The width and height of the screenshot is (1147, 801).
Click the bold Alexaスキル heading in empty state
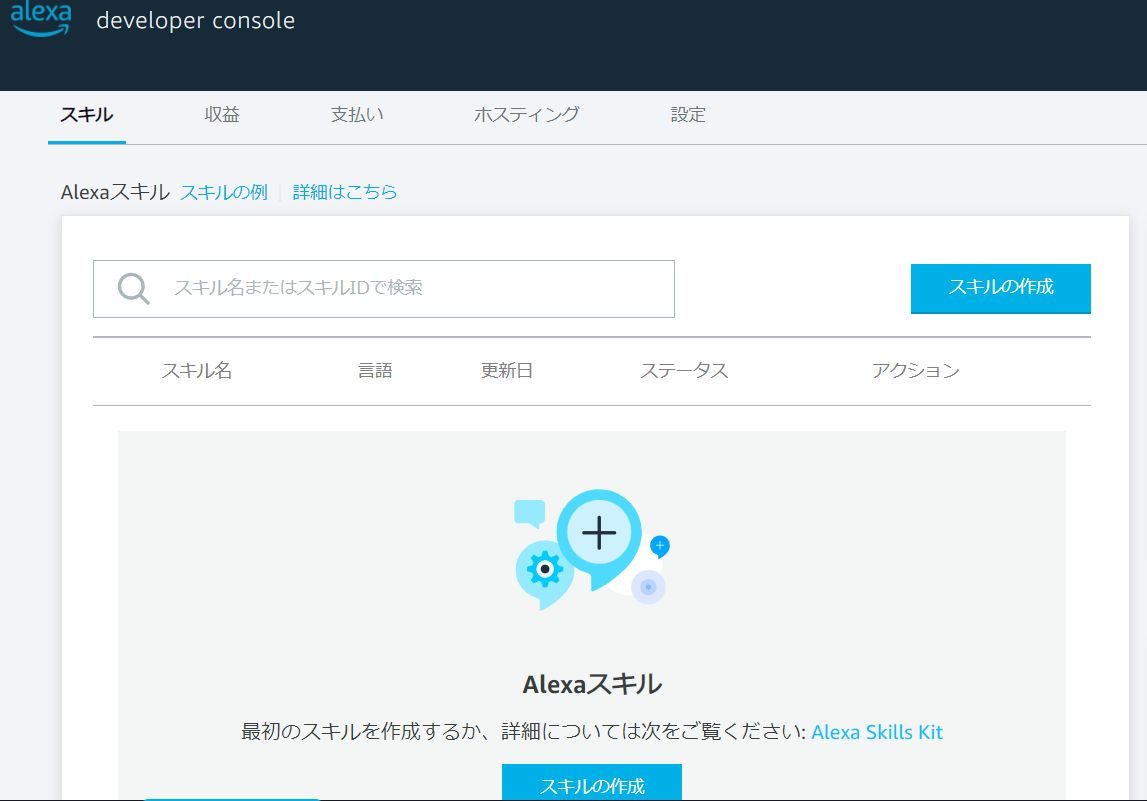click(592, 685)
